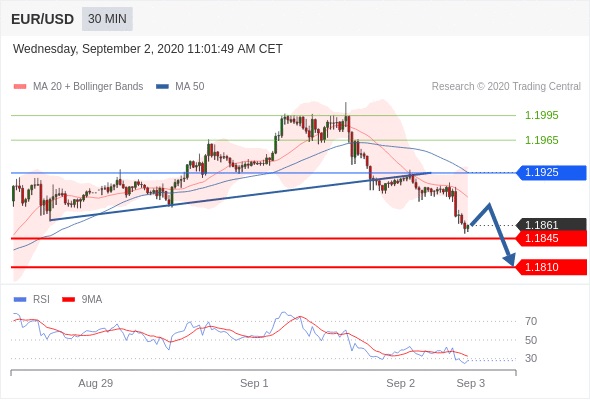The height and width of the screenshot is (400, 590).
Task: Click the Research © 2020 Trading Central credit
Action: 506,87
